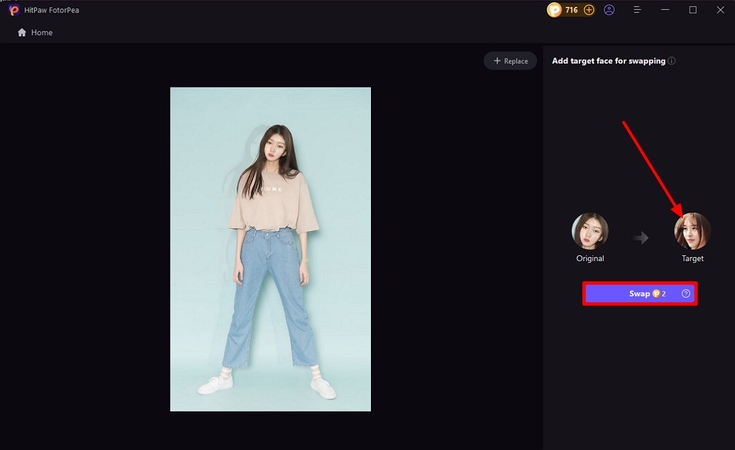Minimize the FotorPea window

click(665, 10)
